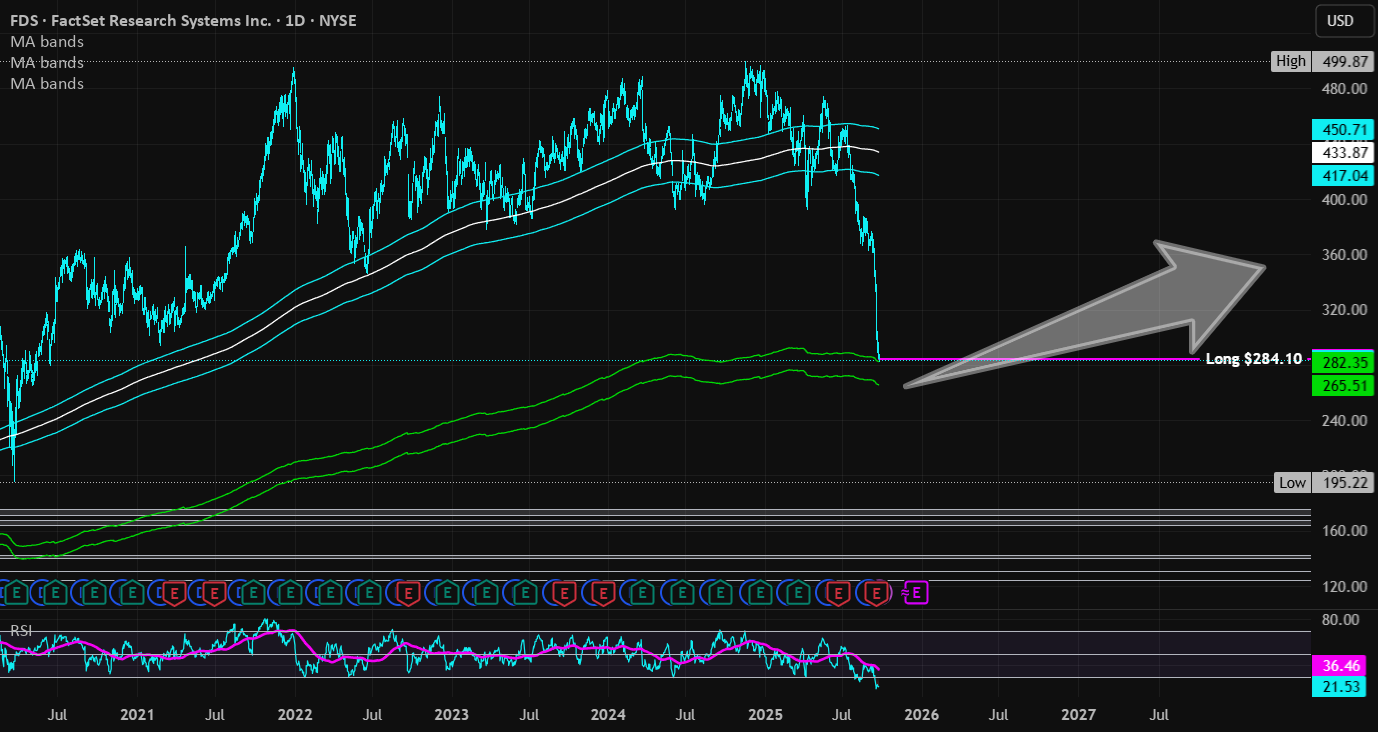Click the High price tag label
The width and height of the screenshot is (1378, 732).
coord(1290,61)
